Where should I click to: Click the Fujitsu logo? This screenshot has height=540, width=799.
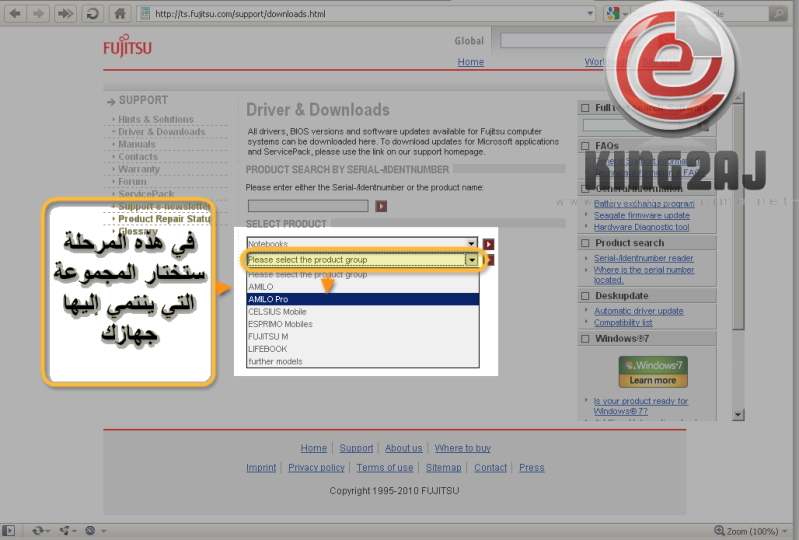(x=128, y=47)
